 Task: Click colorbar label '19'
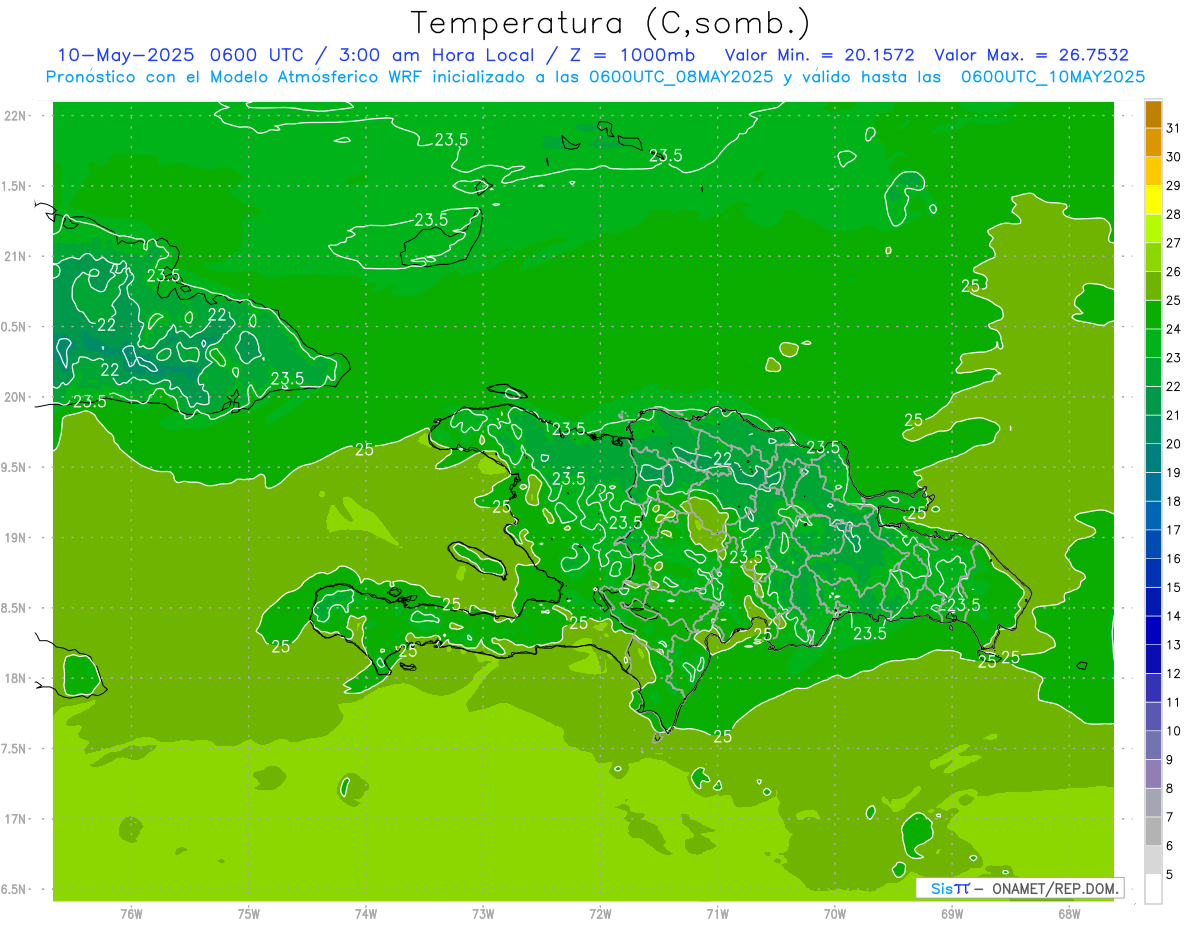click(x=1174, y=473)
